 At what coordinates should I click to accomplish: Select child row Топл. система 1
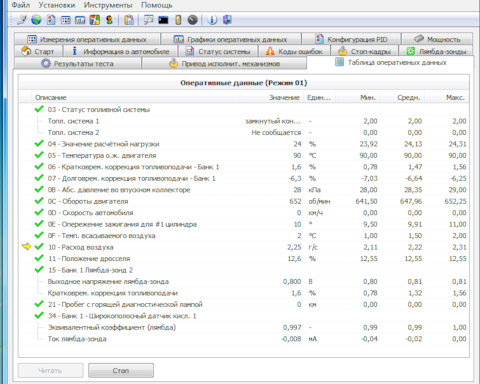tap(244, 121)
